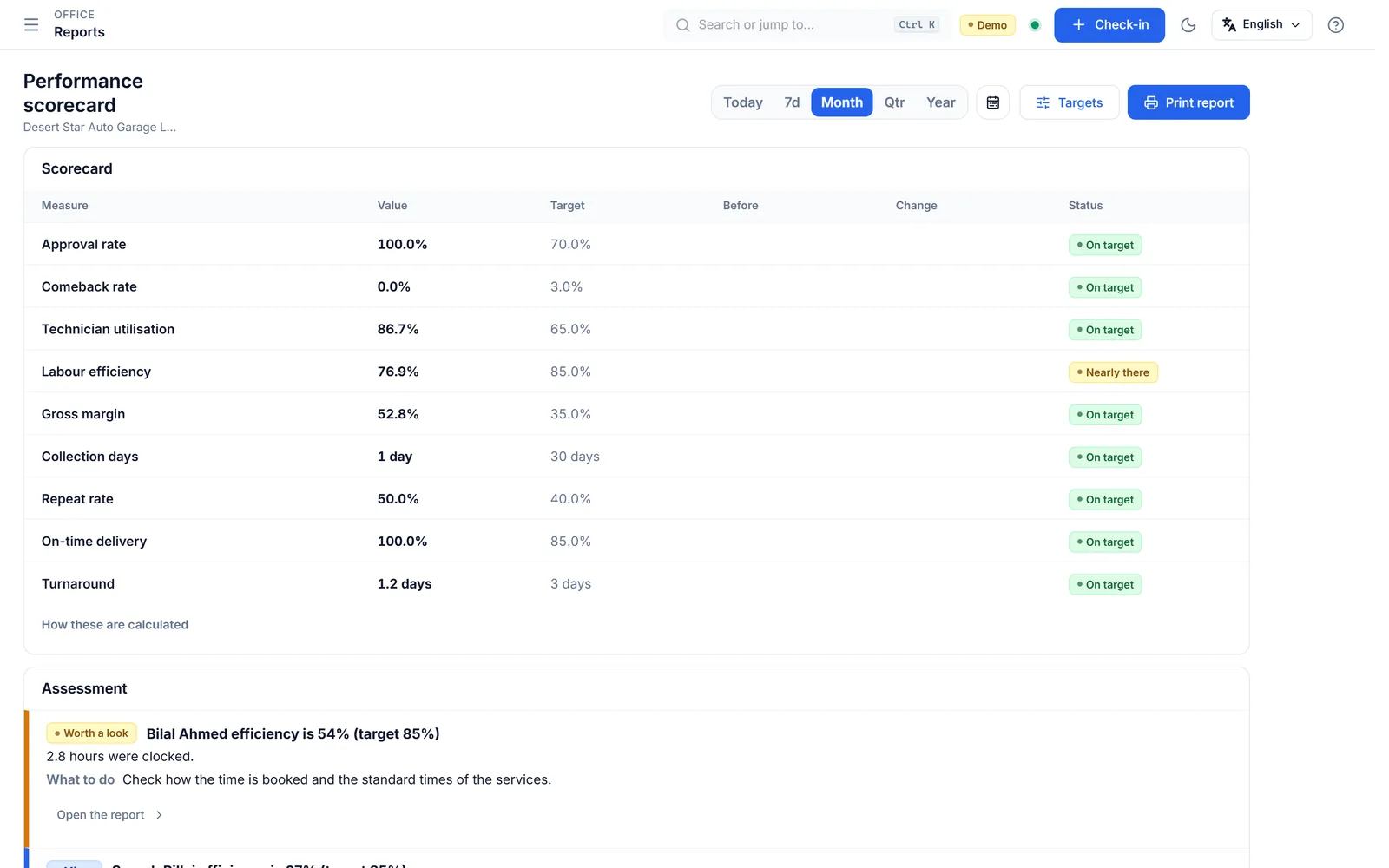Open the help question mark icon

point(1335,25)
